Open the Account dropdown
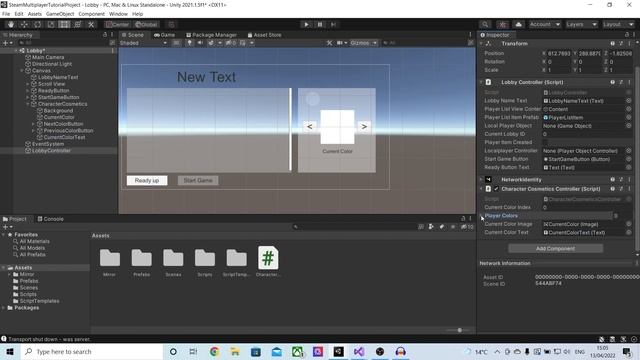The image size is (640, 360). tap(544, 24)
